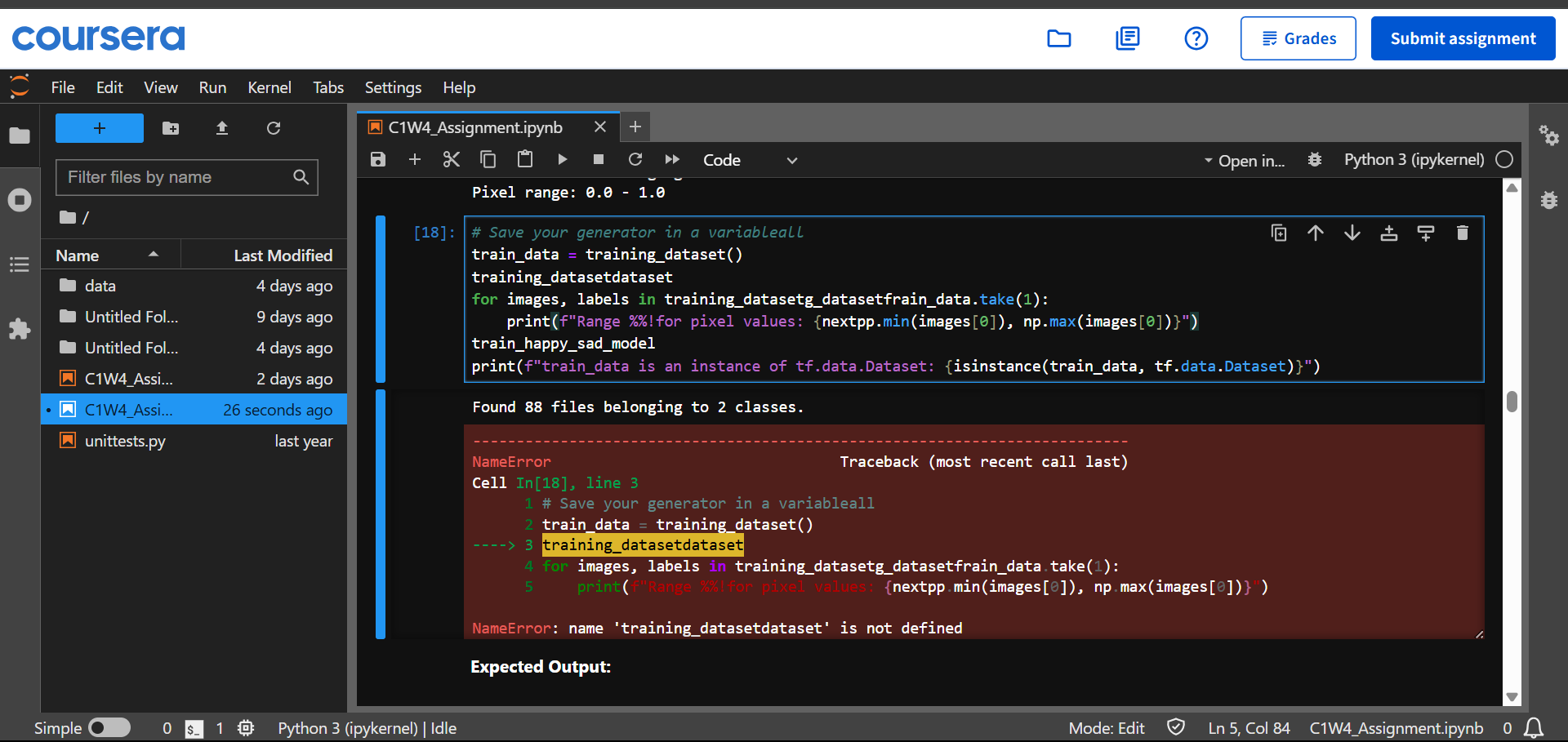Screen dimensions: 1568x742
Task: Open the cell type Code dropdown
Action: click(x=750, y=160)
